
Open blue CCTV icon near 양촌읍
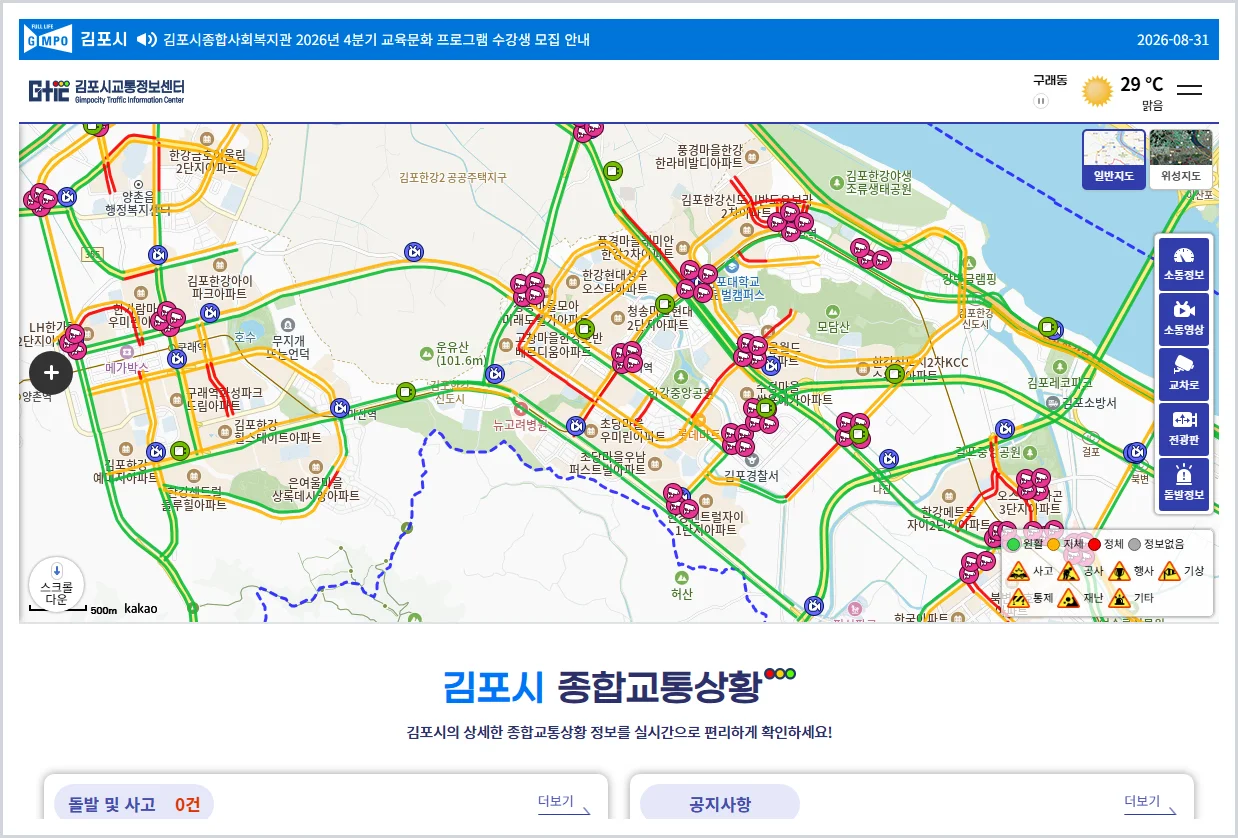click(67, 197)
